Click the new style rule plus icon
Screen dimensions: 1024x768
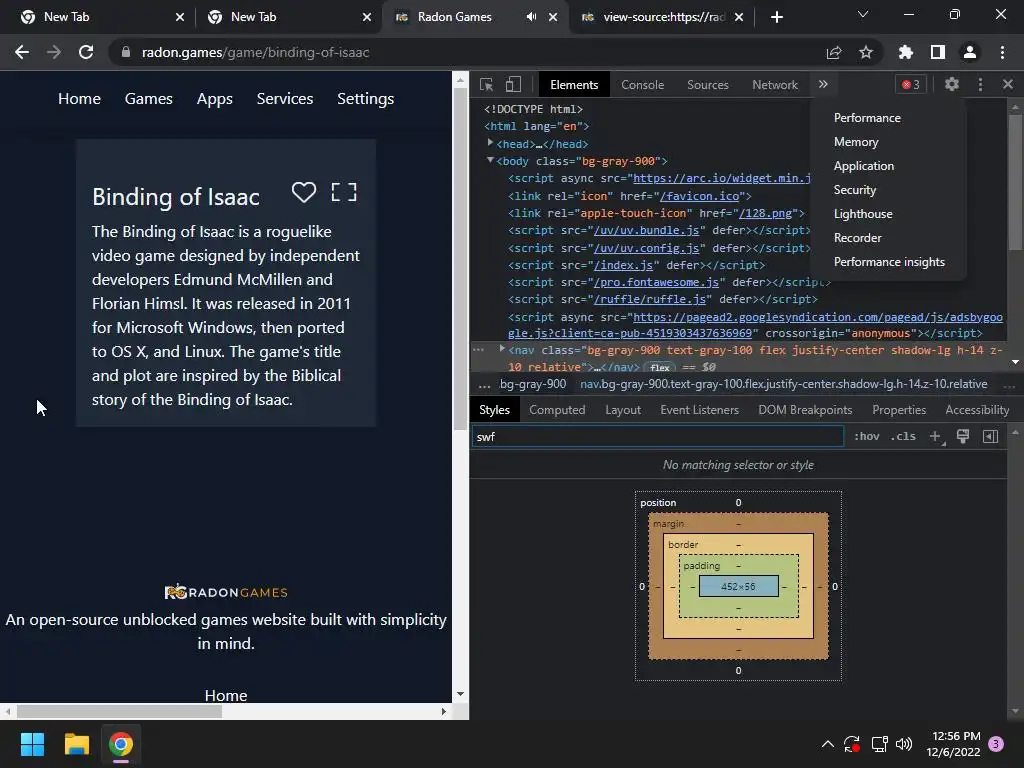pyautogui.click(x=936, y=436)
